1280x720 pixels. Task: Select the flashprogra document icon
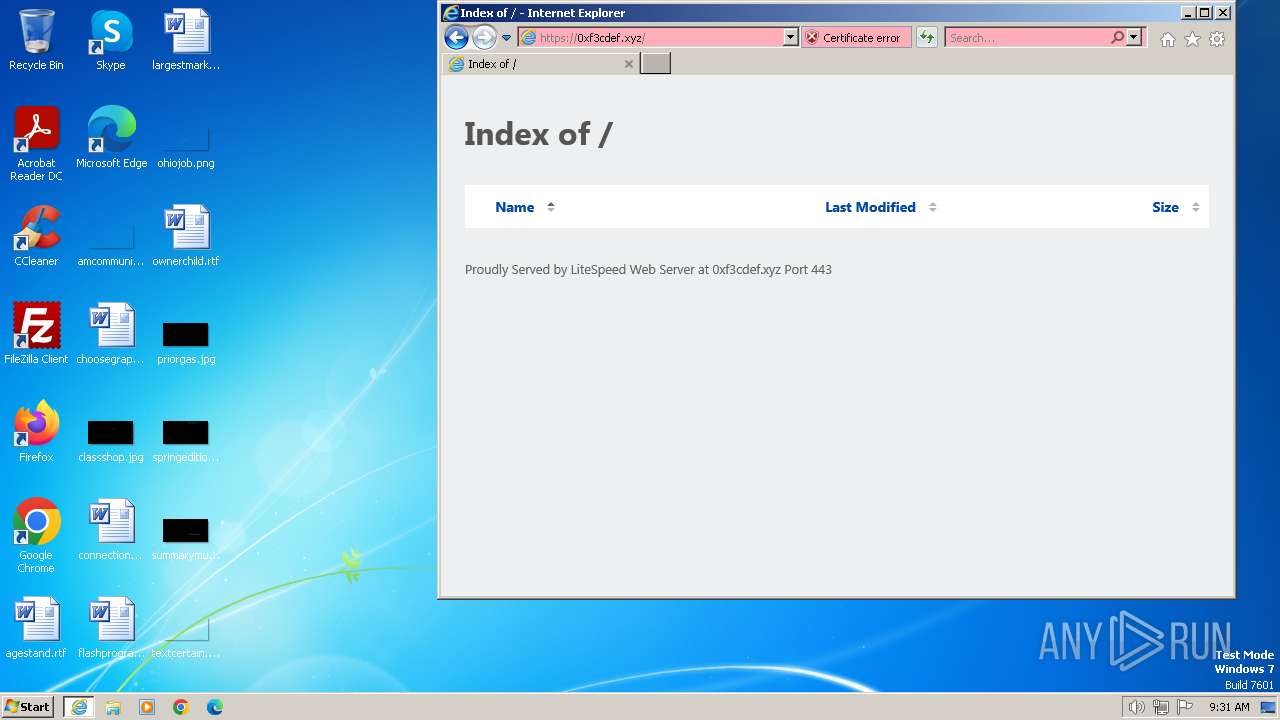[111, 629]
